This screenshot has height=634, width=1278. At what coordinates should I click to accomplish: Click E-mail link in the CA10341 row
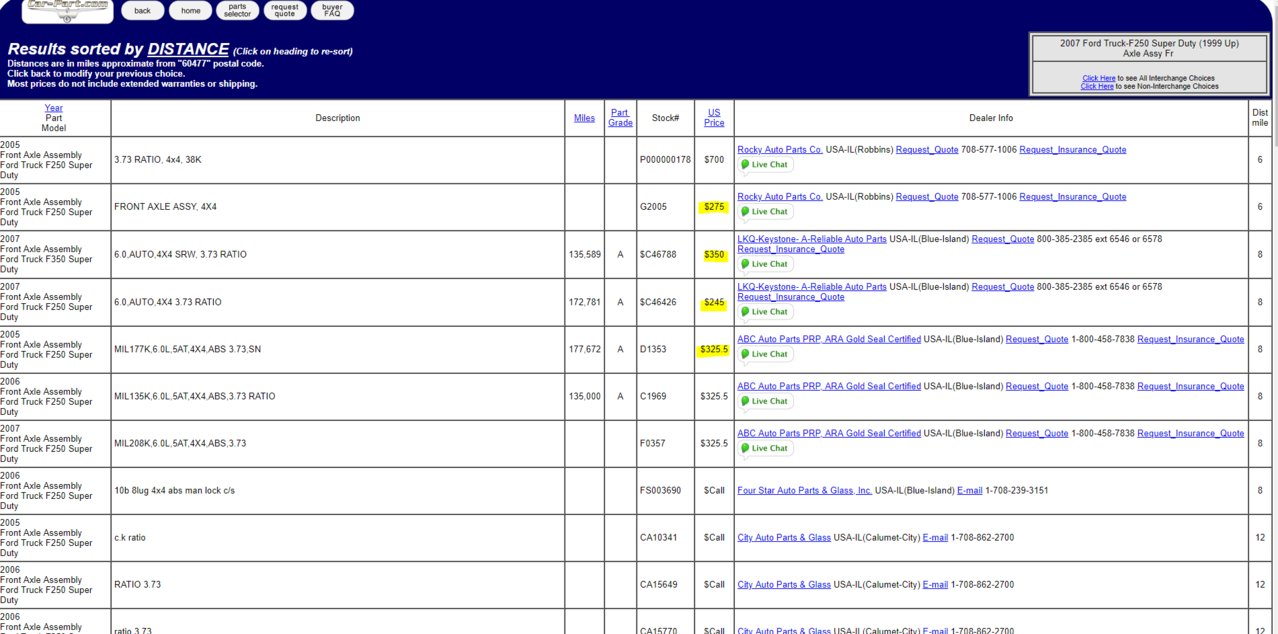(935, 538)
